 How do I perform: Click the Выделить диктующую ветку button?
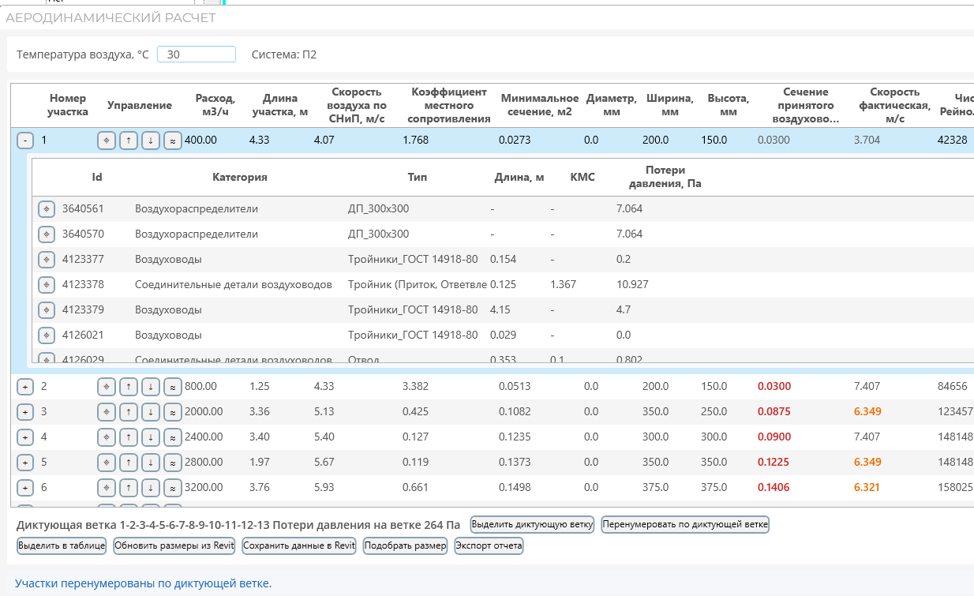click(x=532, y=525)
